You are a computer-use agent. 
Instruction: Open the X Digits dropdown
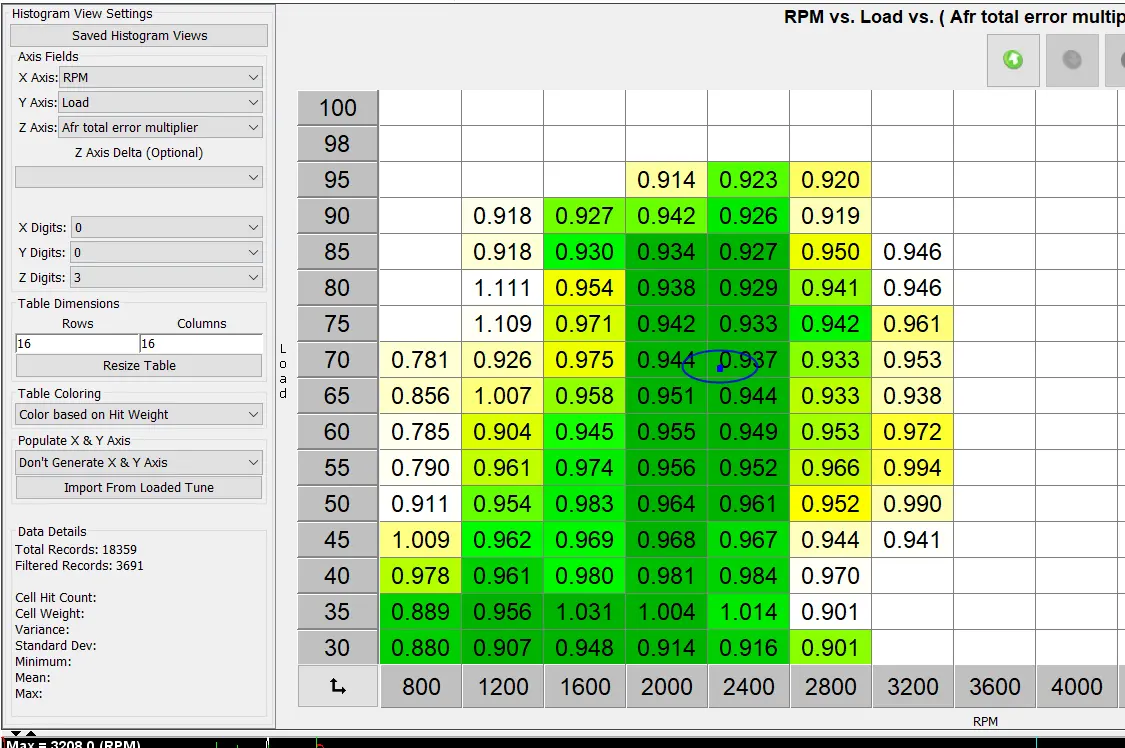[166, 227]
